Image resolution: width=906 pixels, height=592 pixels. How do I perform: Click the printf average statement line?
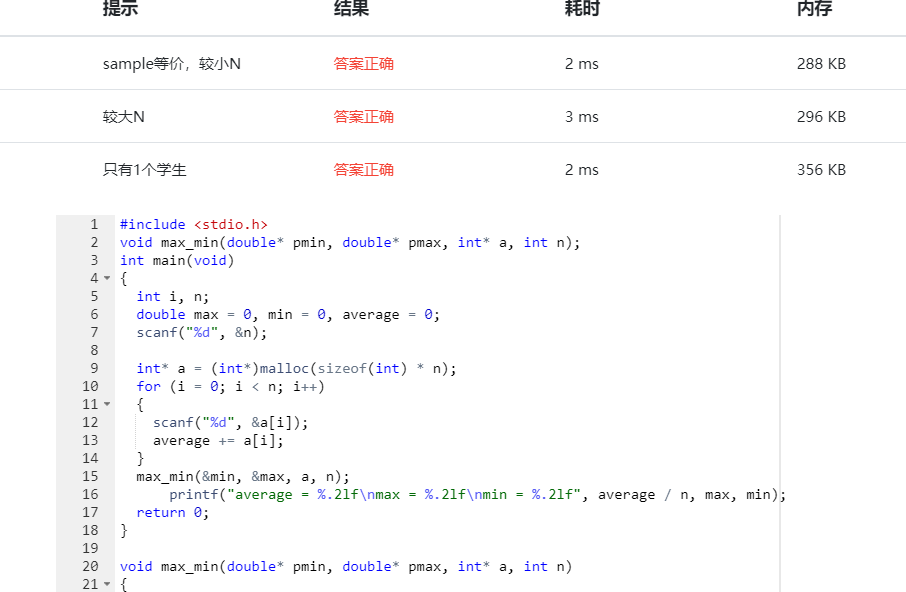pyautogui.click(x=477, y=494)
